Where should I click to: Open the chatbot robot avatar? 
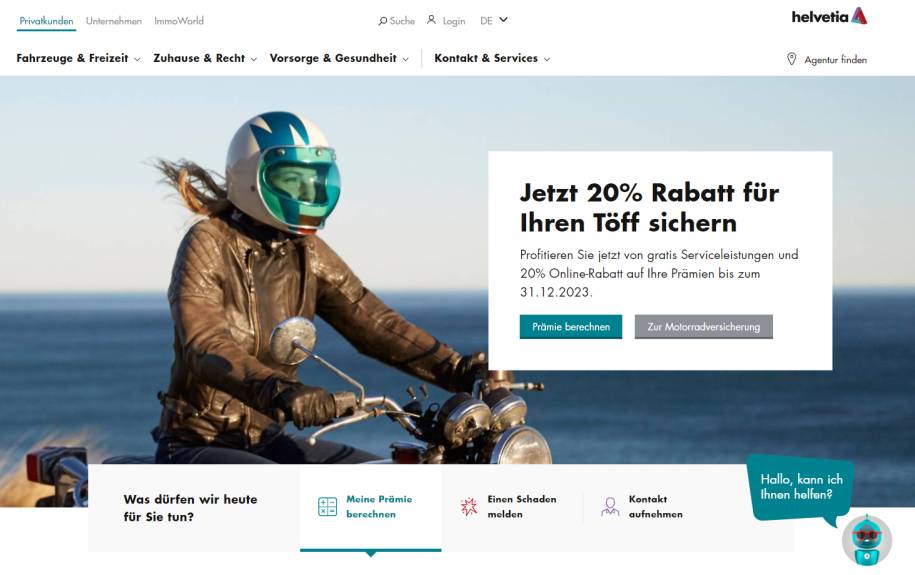(867, 540)
